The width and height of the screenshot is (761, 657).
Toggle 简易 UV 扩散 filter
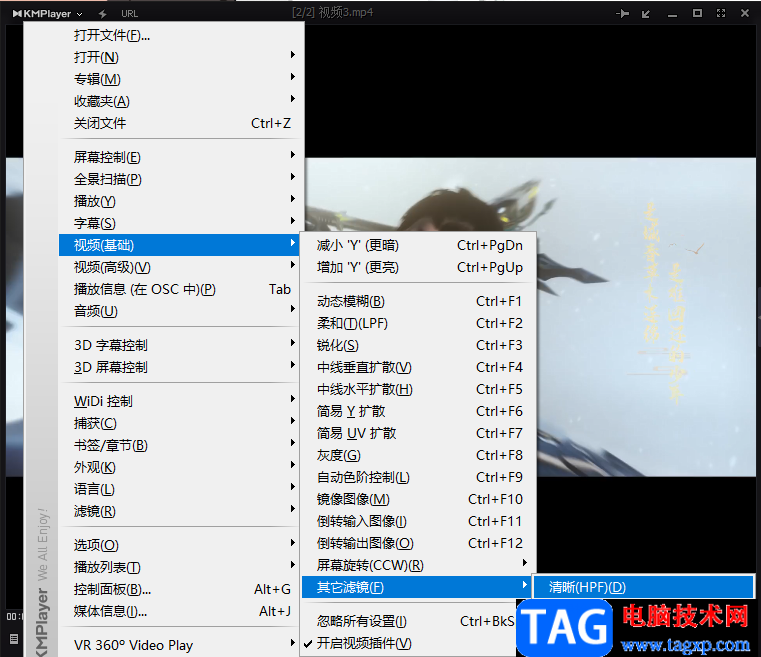click(x=419, y=433)
